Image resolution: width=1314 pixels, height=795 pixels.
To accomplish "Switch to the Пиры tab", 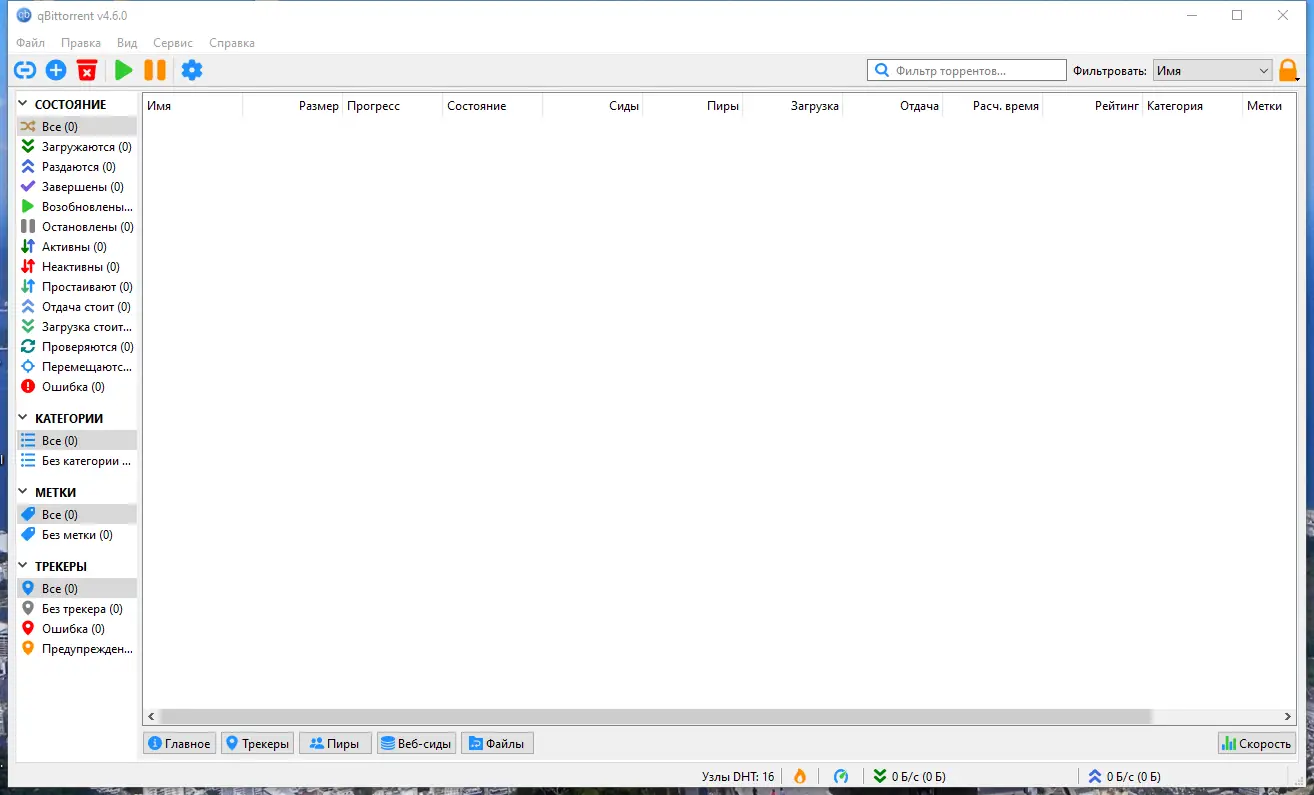I will pos(335,743).
